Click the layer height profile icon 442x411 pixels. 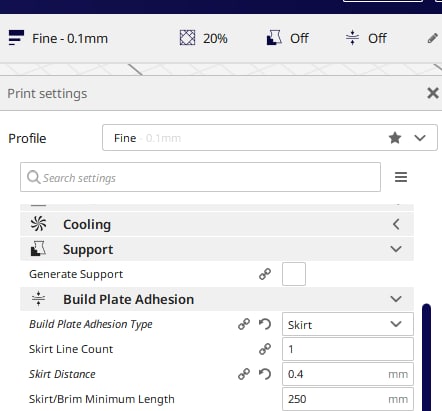coord(16,38)
